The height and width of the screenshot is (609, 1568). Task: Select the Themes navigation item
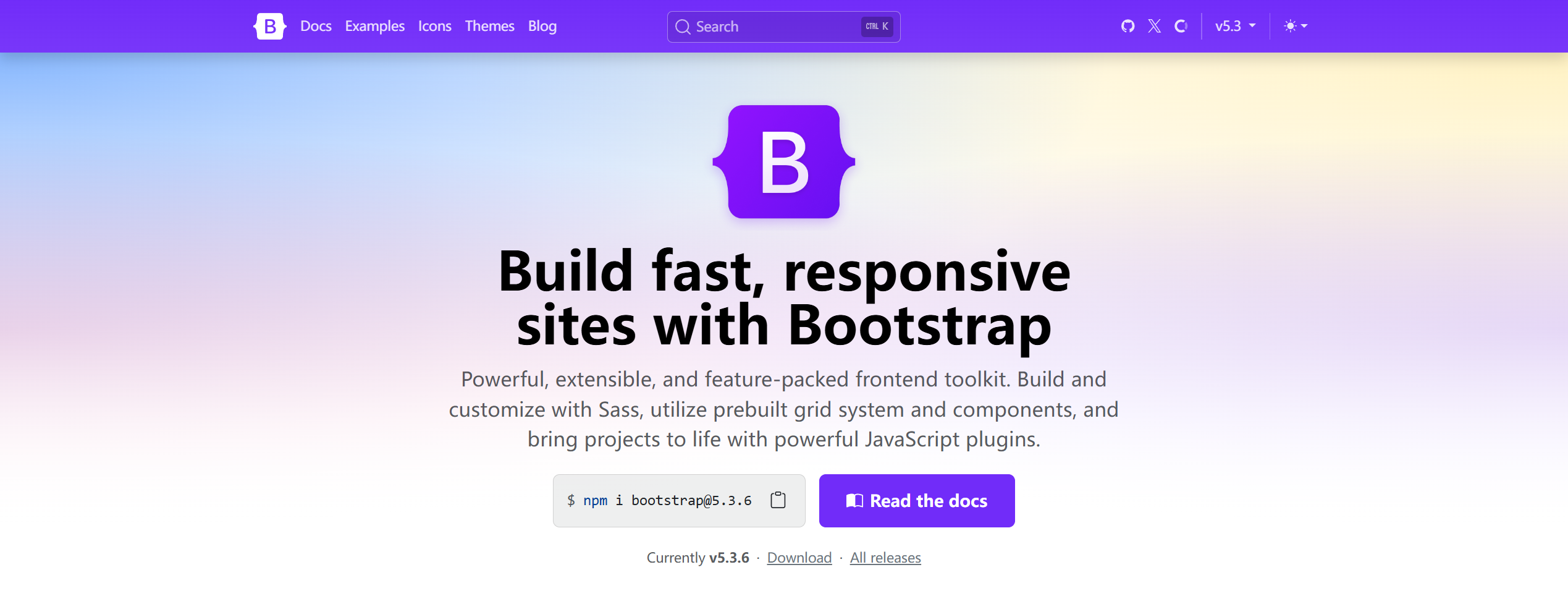tap(489, 26)
